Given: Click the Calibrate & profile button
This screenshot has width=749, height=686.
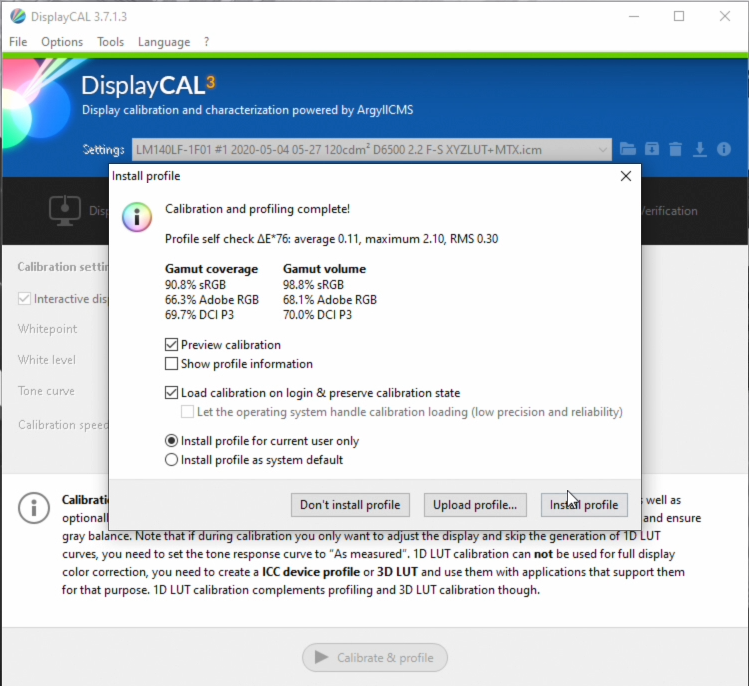Looking at the screenshot, I should click(375, 658).
